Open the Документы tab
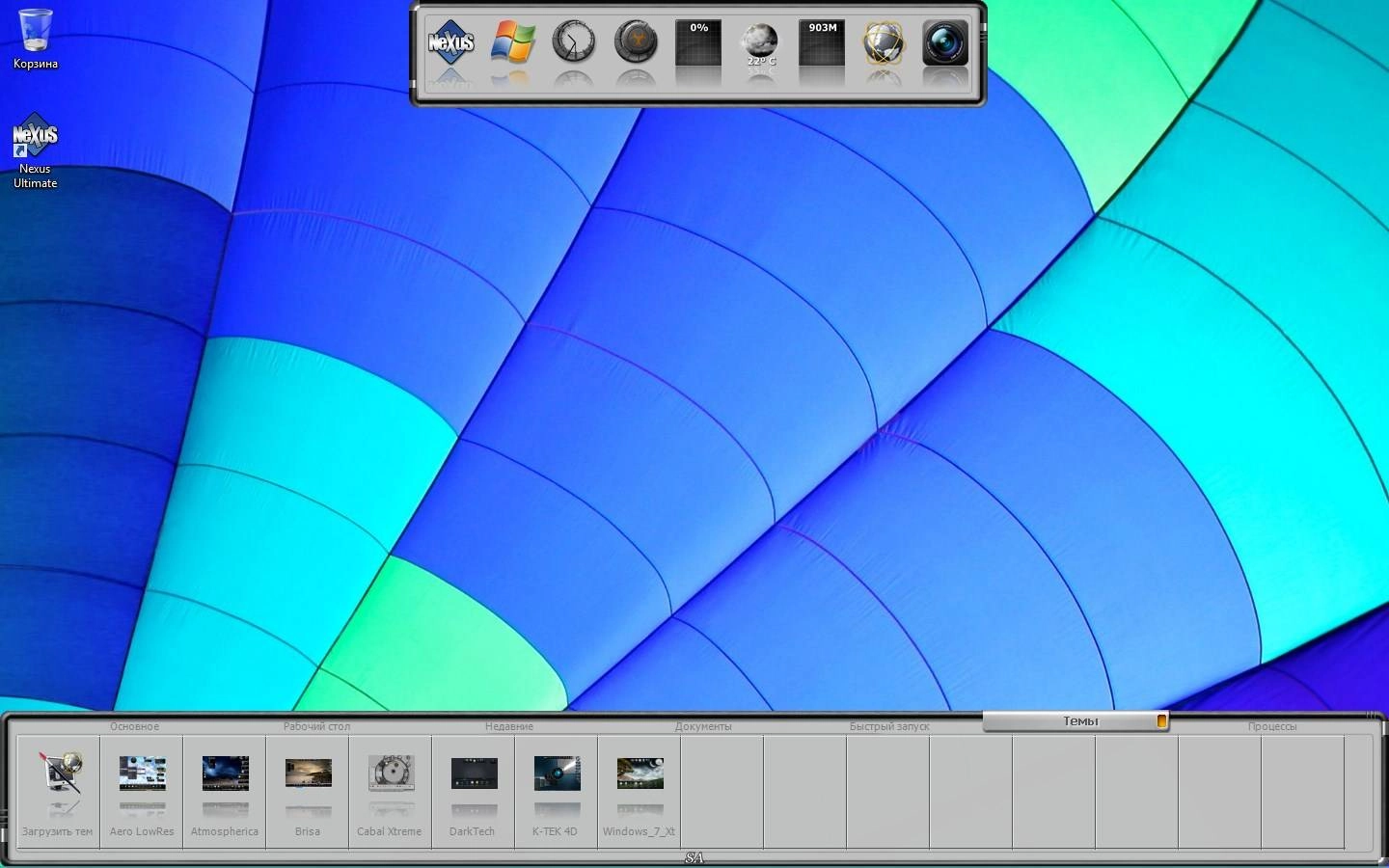Image resolution: width=1389 pixels, height=868 pixels. pos(703,726)
